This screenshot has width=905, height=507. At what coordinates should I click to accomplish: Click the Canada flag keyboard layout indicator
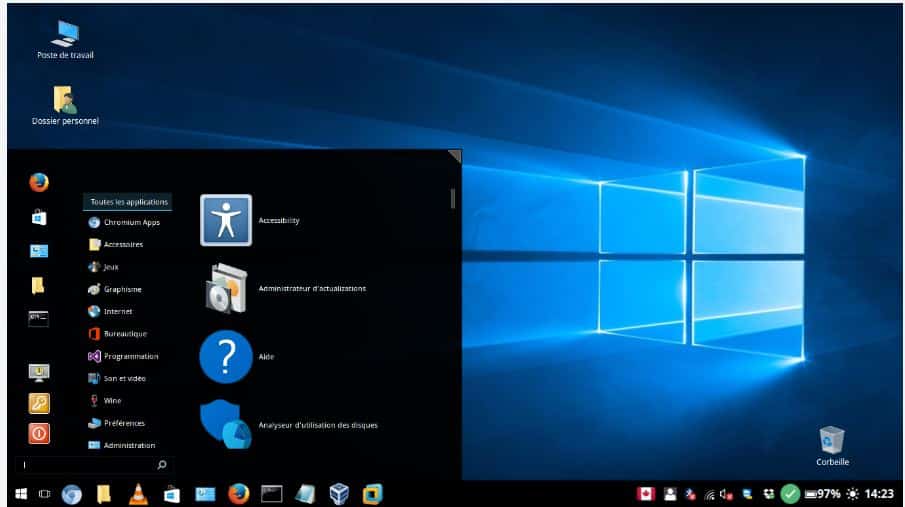646,494
